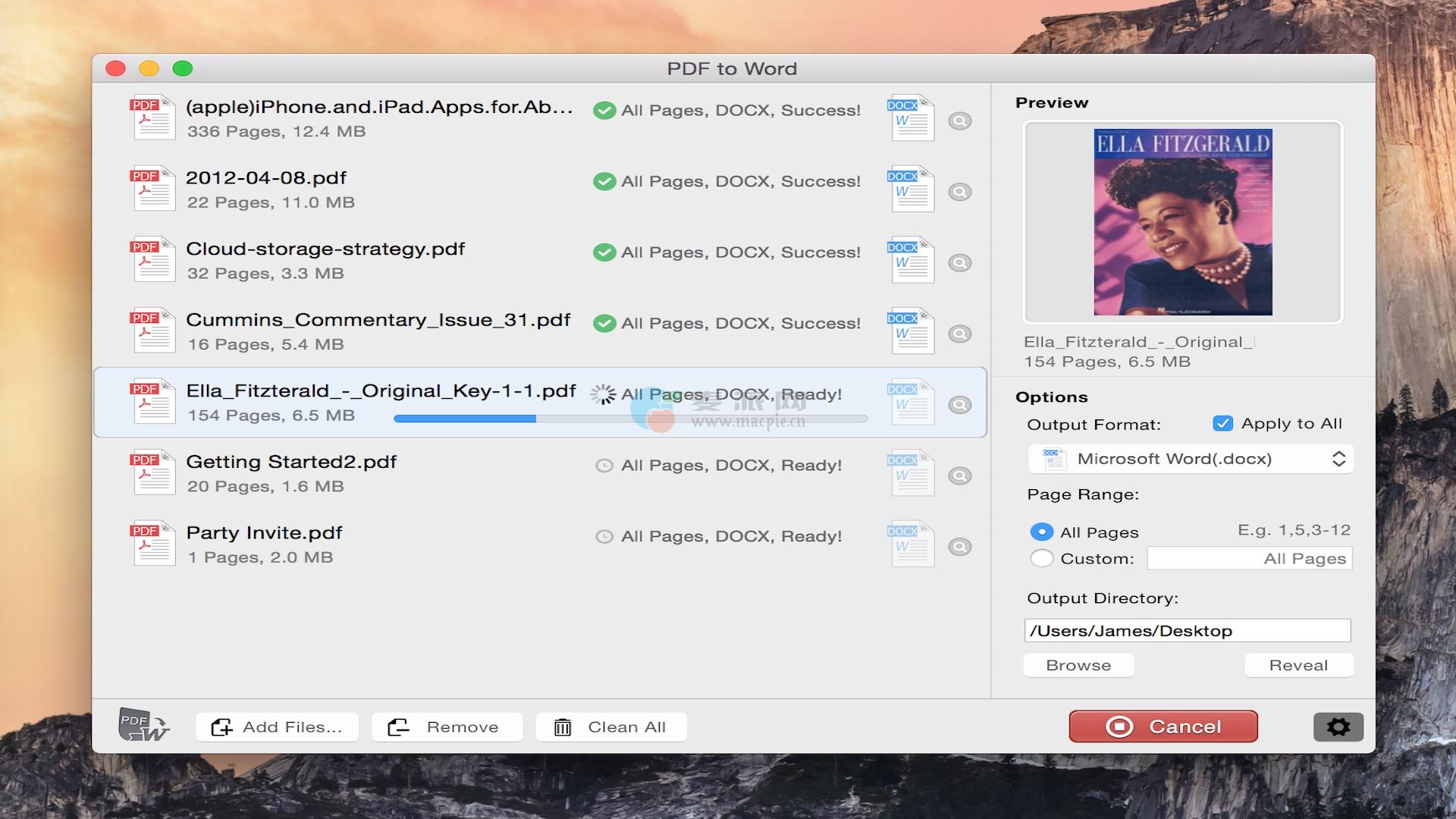
Task: Click the Ella Fitzgerald conversion progress bar
Action: [x=629, y=419]
